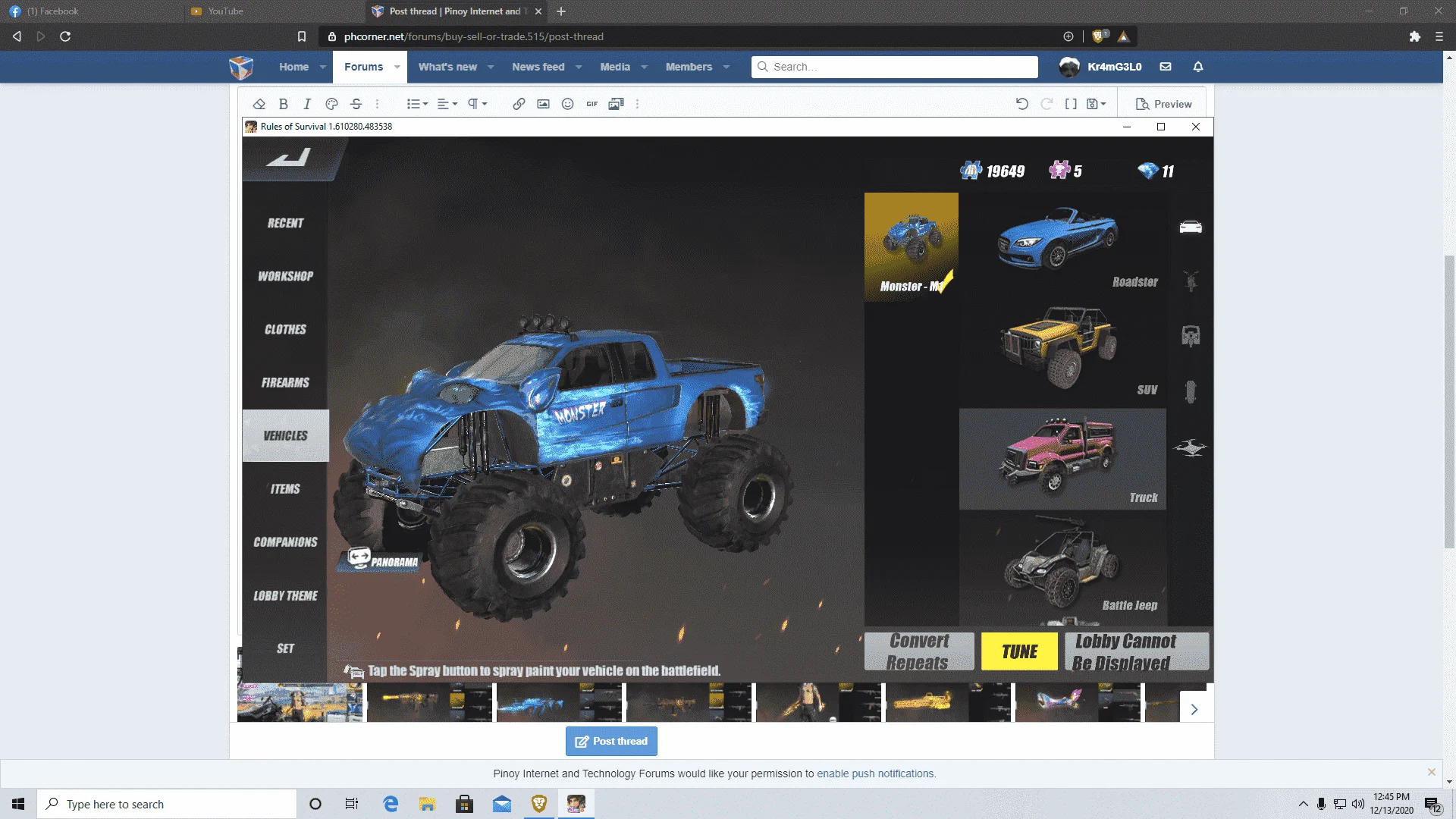Click the eraser remove formatting icon
Viewport: 1456px width, 819px height.
pyautogui.click(x=259, y=104)
